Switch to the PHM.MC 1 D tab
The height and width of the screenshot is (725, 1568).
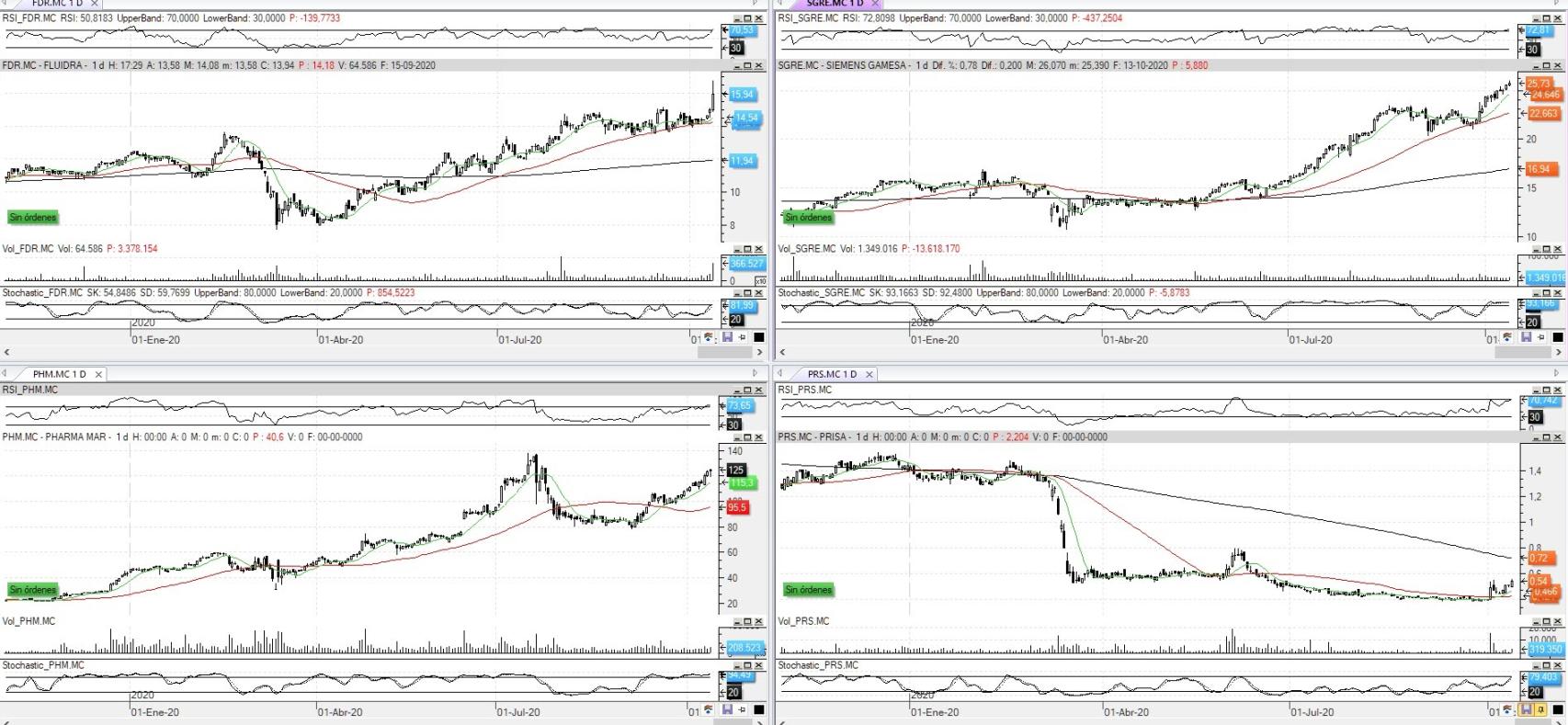pyautogui.click(x=59, y=374)
